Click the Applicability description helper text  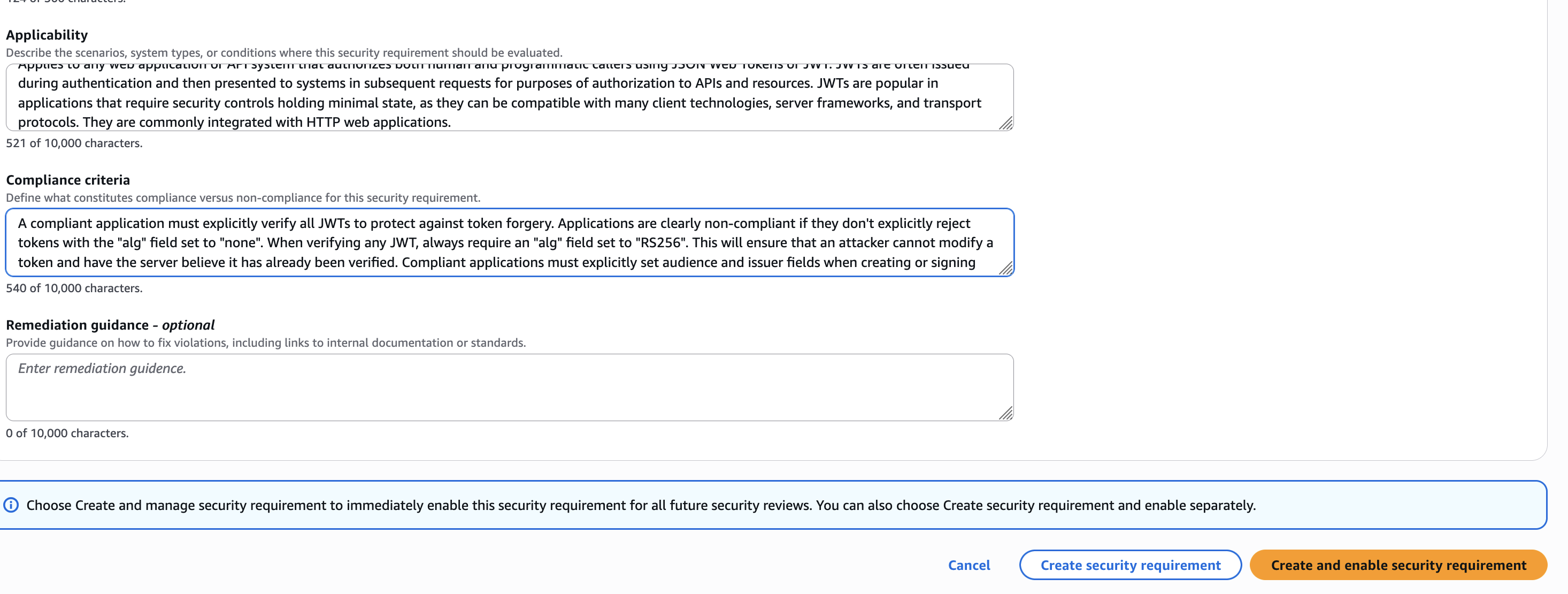283,52
